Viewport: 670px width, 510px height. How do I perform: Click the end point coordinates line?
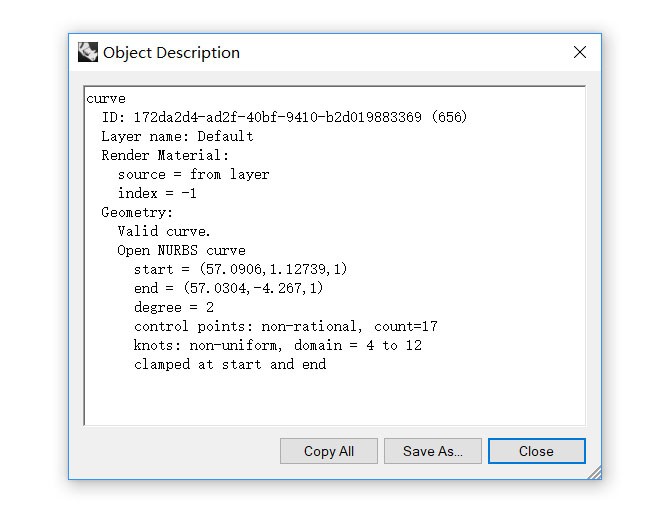pyautogui.click(x=228, y=289)
